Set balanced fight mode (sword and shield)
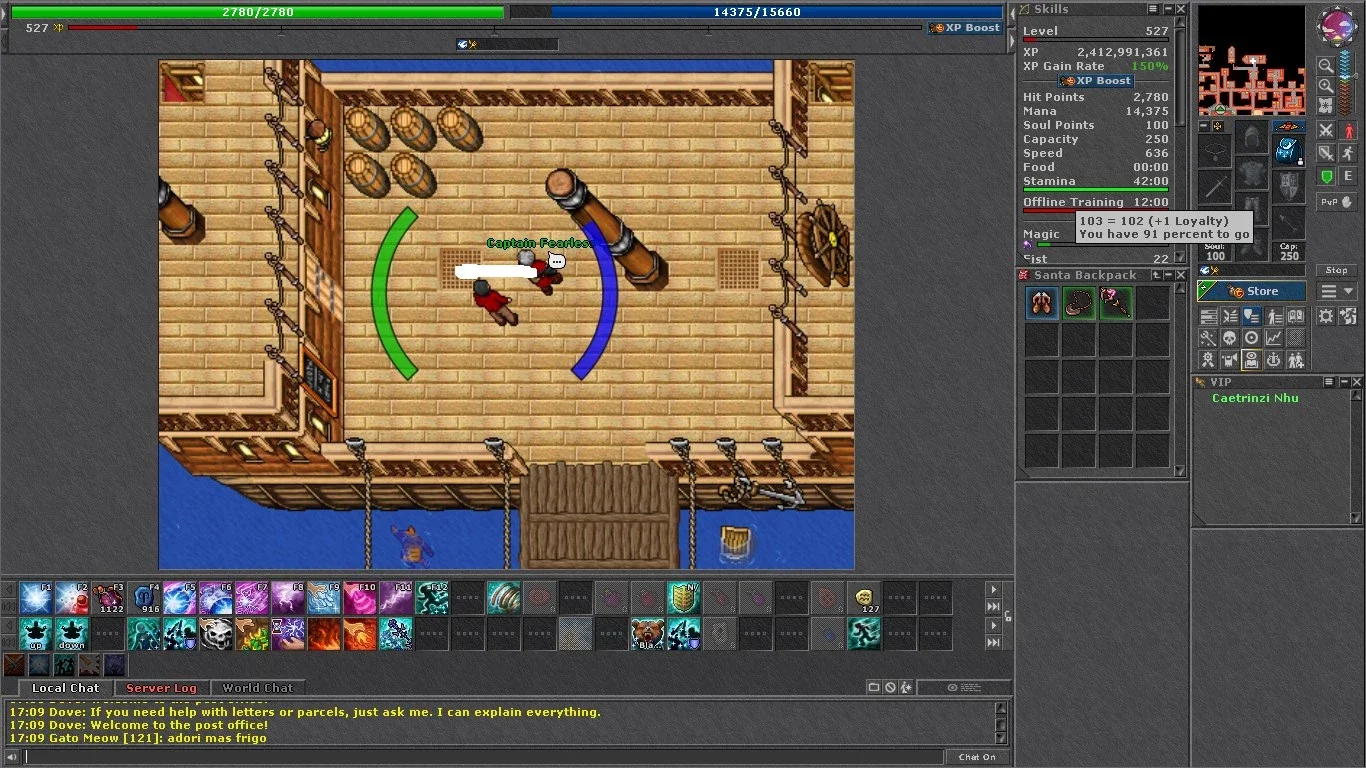The width and height of the screenshot is (1366, 768). coord(1325,153)
